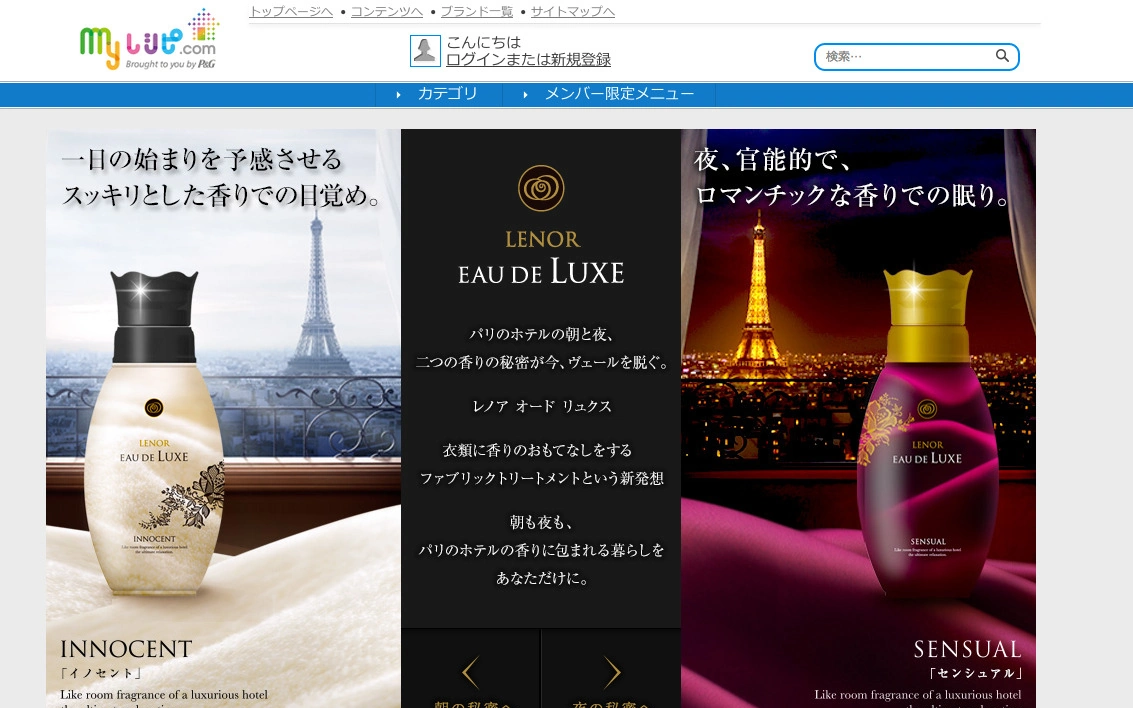The height and width of the screenshot is (708, 1133).
Task: Click the arrow beside メンバー限定メニュー
Action: (x=525, y=95)
